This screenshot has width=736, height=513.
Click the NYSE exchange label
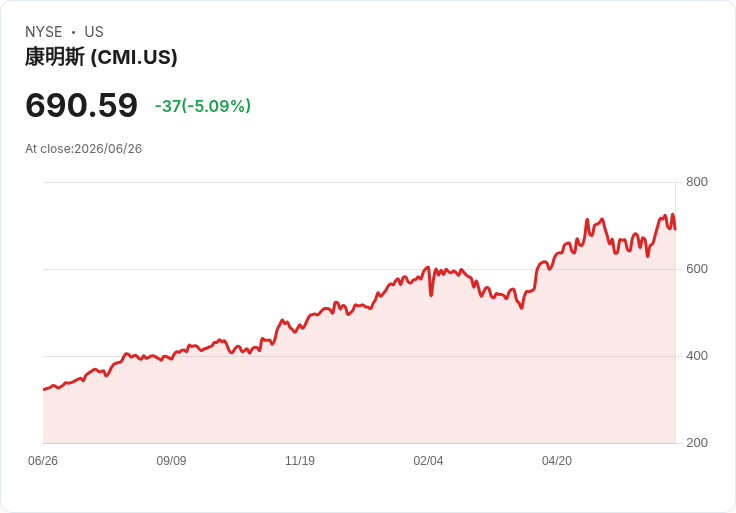(x=44, y=32)
